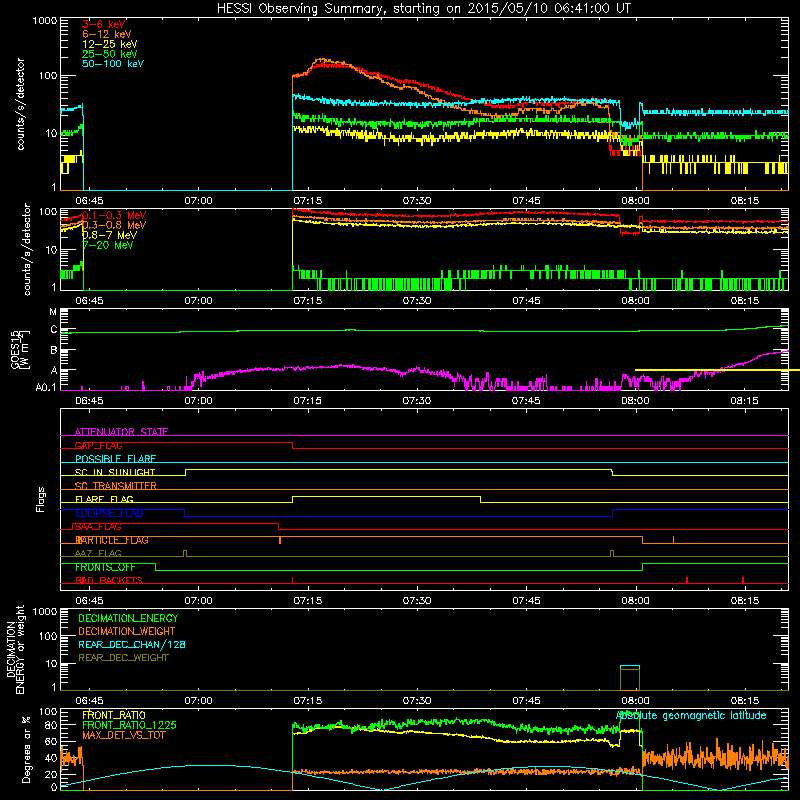
Task: Click the DECIMATION ENERGY or weight axis title
Action: 16,649
